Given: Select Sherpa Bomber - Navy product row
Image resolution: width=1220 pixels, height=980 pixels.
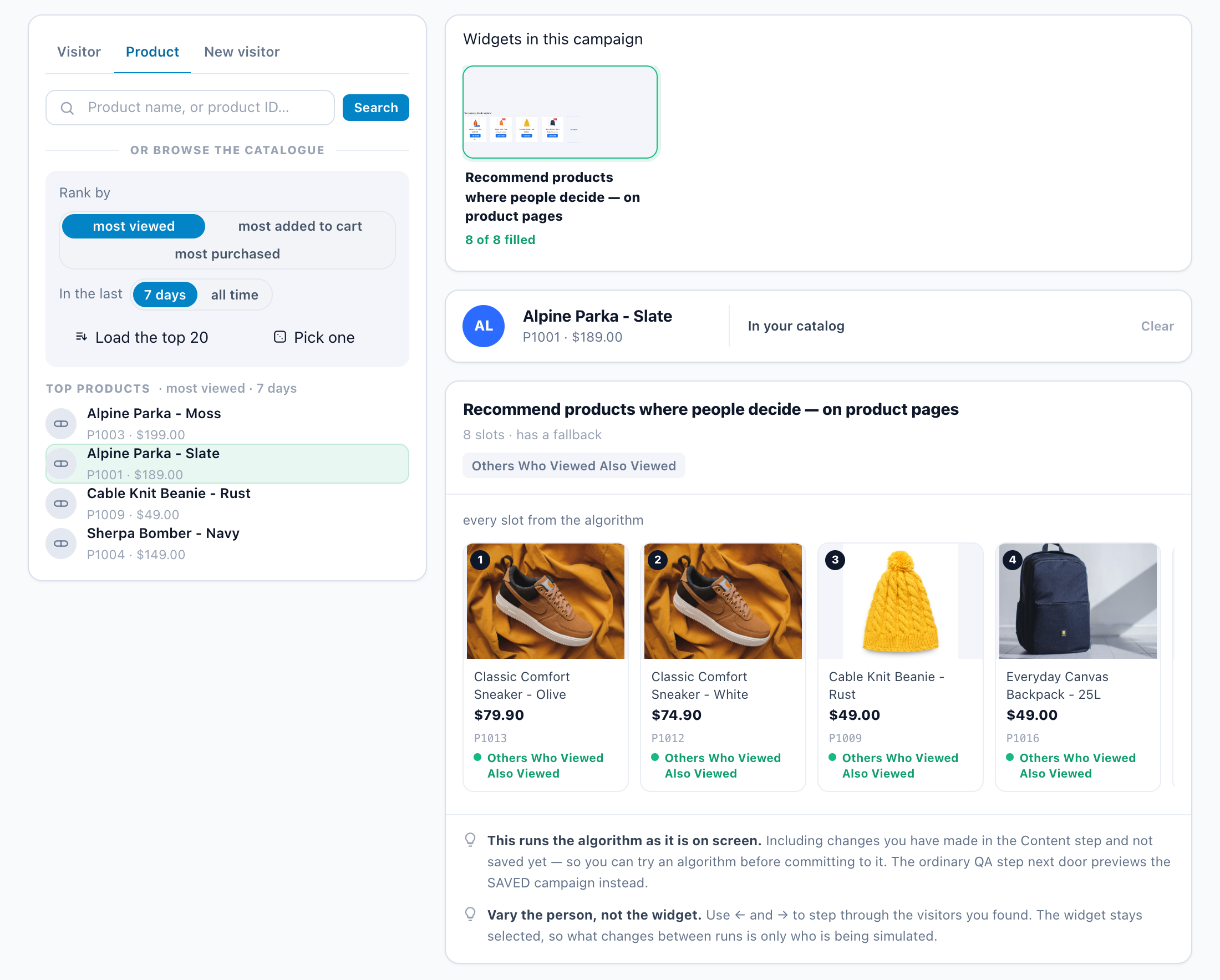Looking at the screenshot, I should pyautogui.click(x=227, y=543).
